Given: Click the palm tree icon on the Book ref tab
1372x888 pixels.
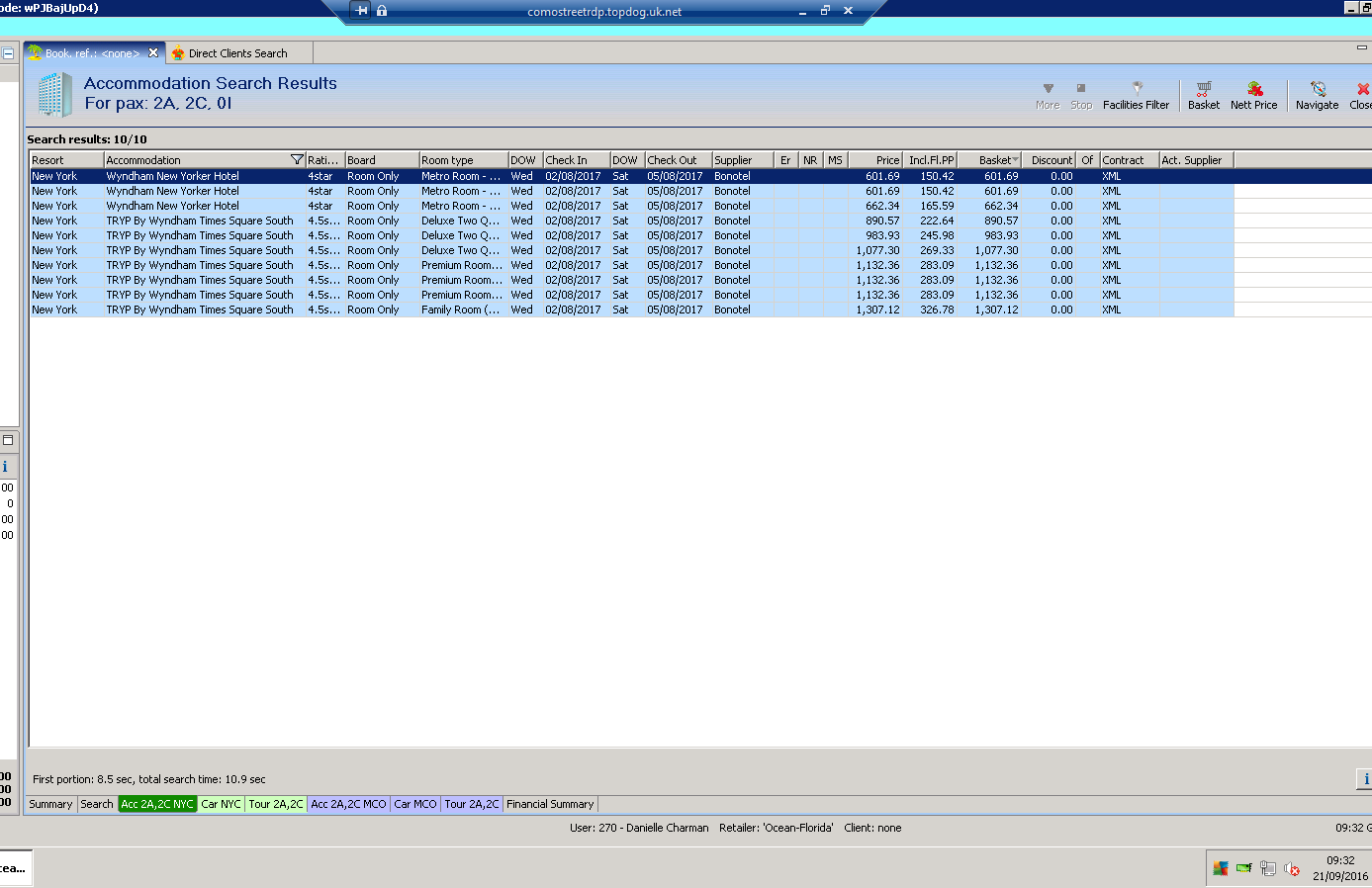Looking at the screenshot, I should 35,52.
